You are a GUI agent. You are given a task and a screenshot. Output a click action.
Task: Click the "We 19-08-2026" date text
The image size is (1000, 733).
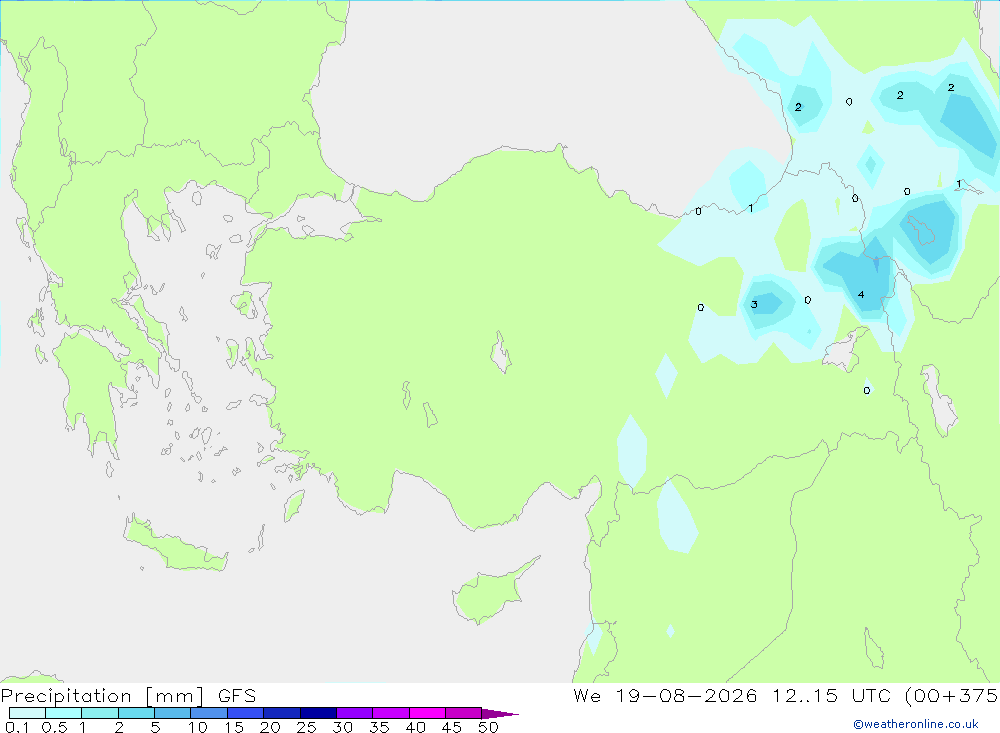point(665,696)
